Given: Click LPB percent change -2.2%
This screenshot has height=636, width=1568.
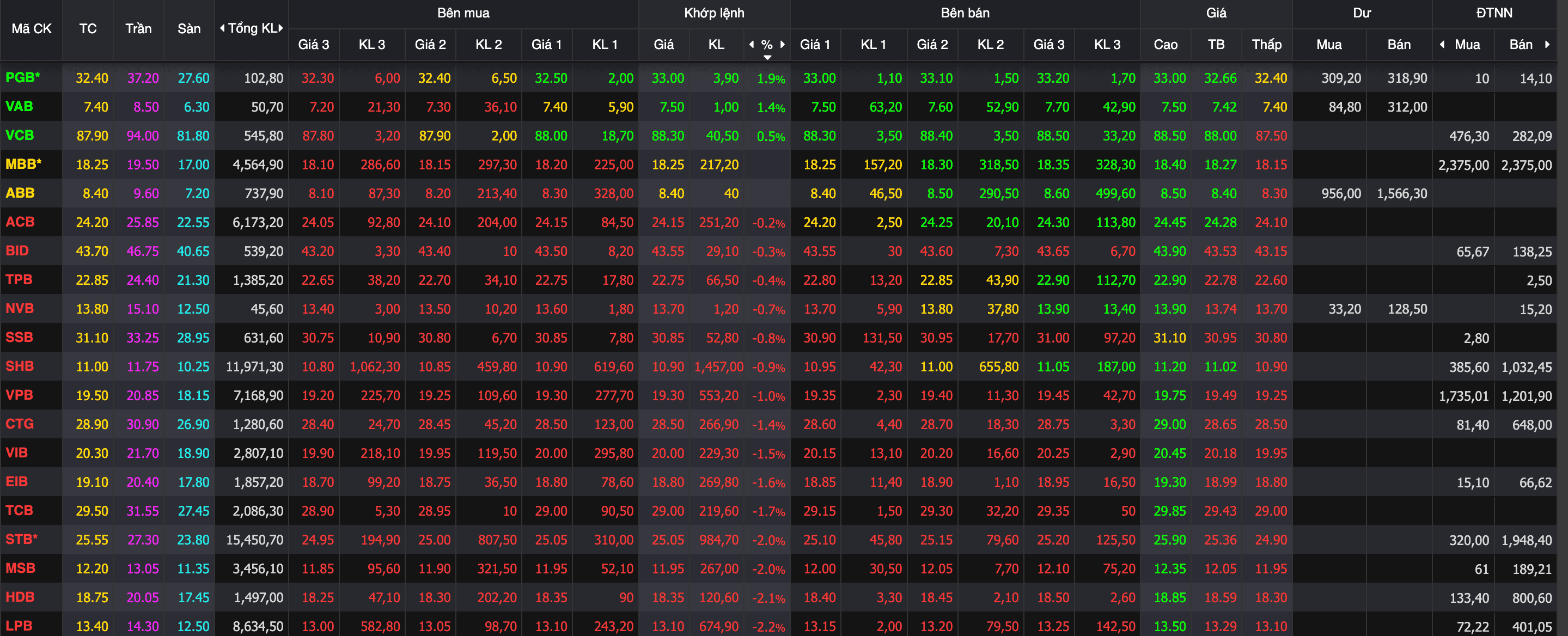Looking at the screenshot, I should 768,626.
